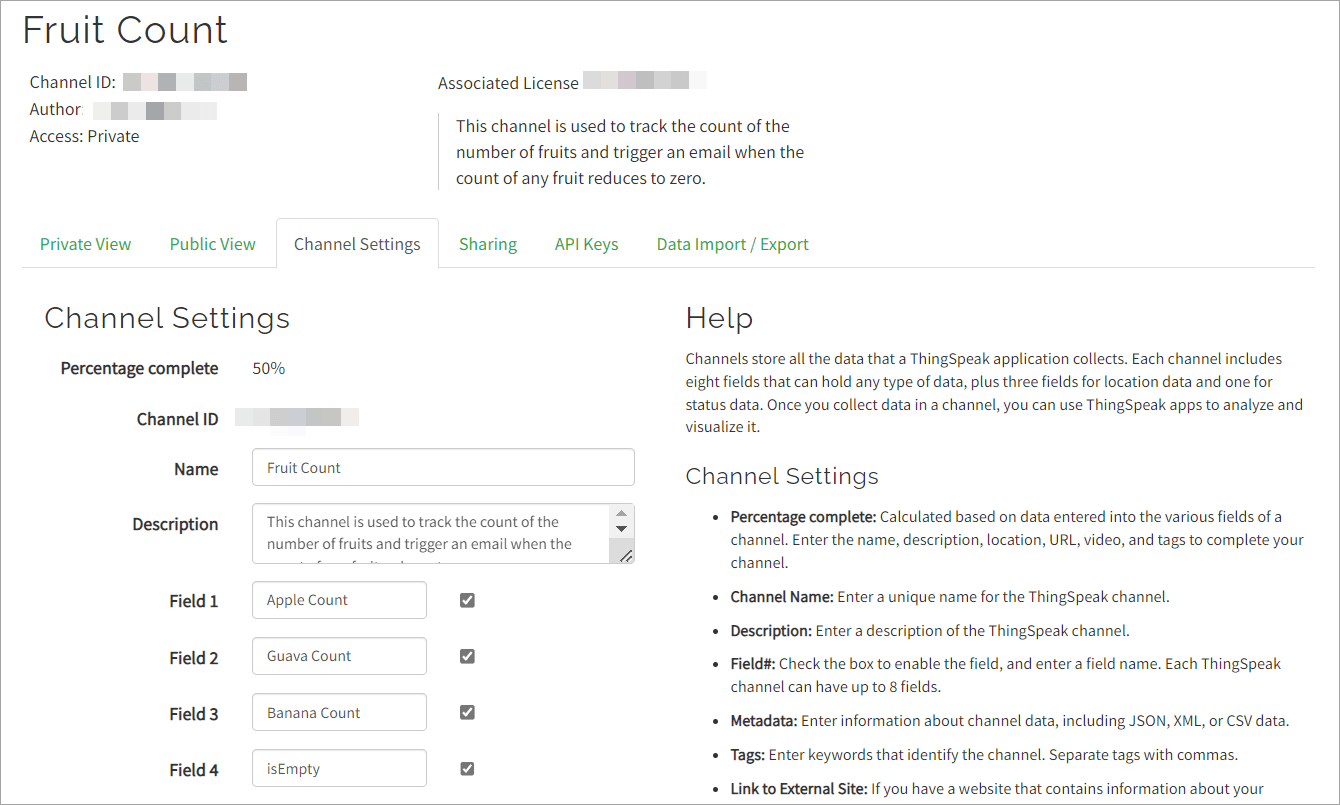The height and width of the screenshot is (805, 1340).
Task: Switch to Public View tab
Action: (x=212, y=244)
